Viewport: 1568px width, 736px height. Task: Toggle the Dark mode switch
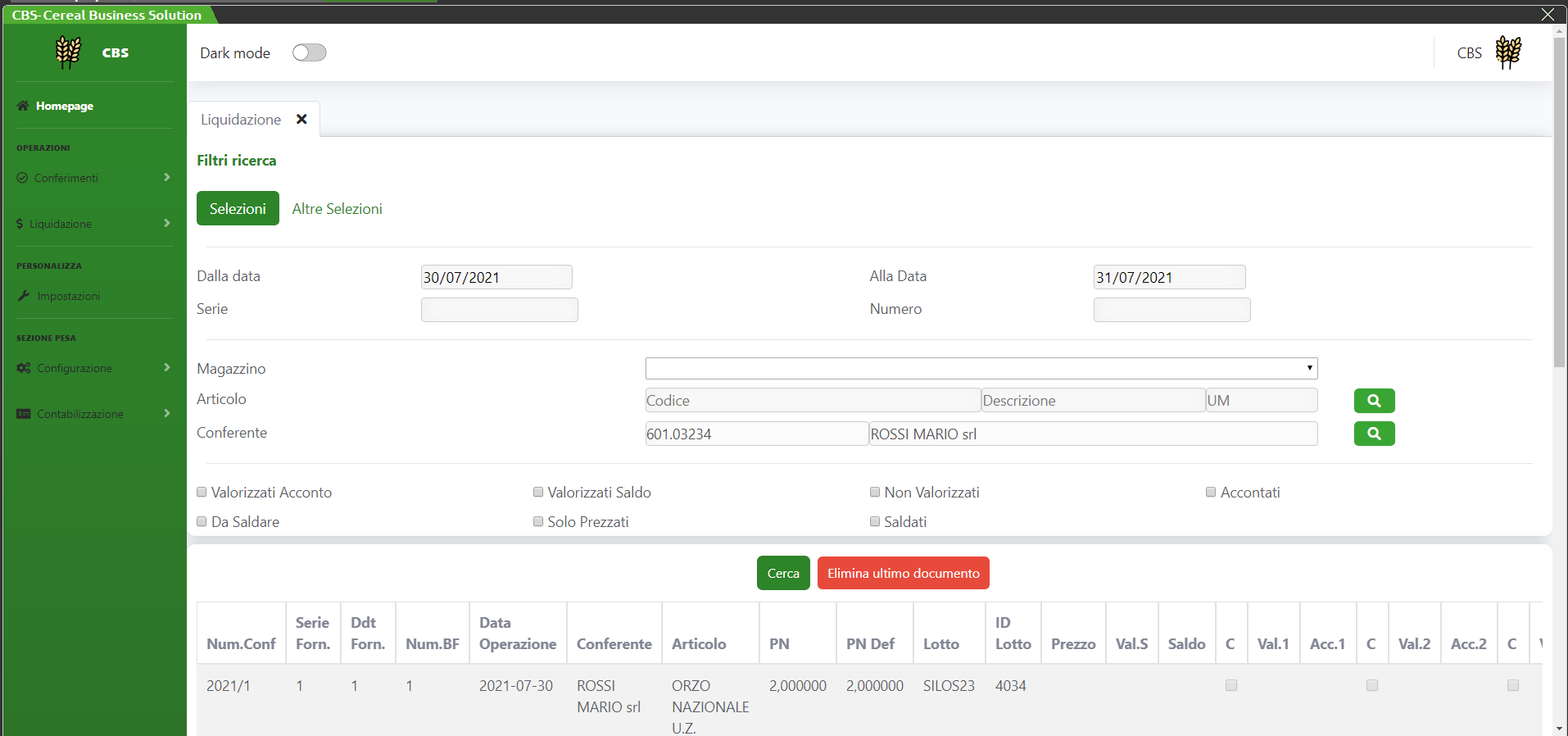click(309, 52)
